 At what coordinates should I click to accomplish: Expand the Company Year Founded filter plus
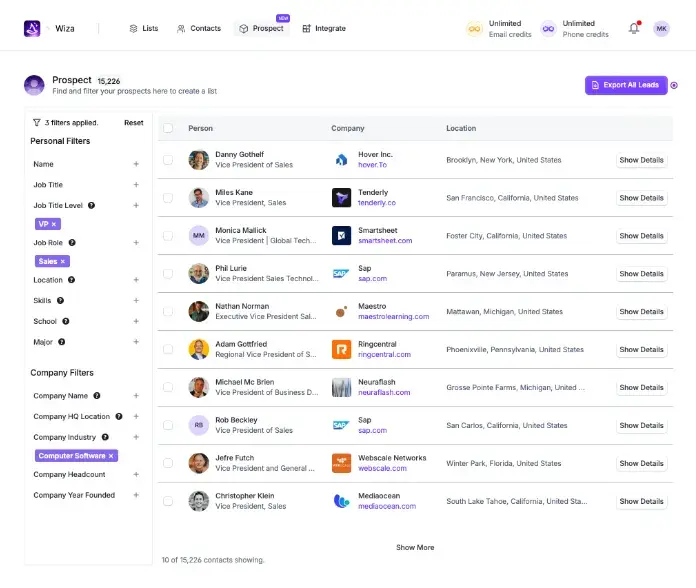tap(136, 495)
